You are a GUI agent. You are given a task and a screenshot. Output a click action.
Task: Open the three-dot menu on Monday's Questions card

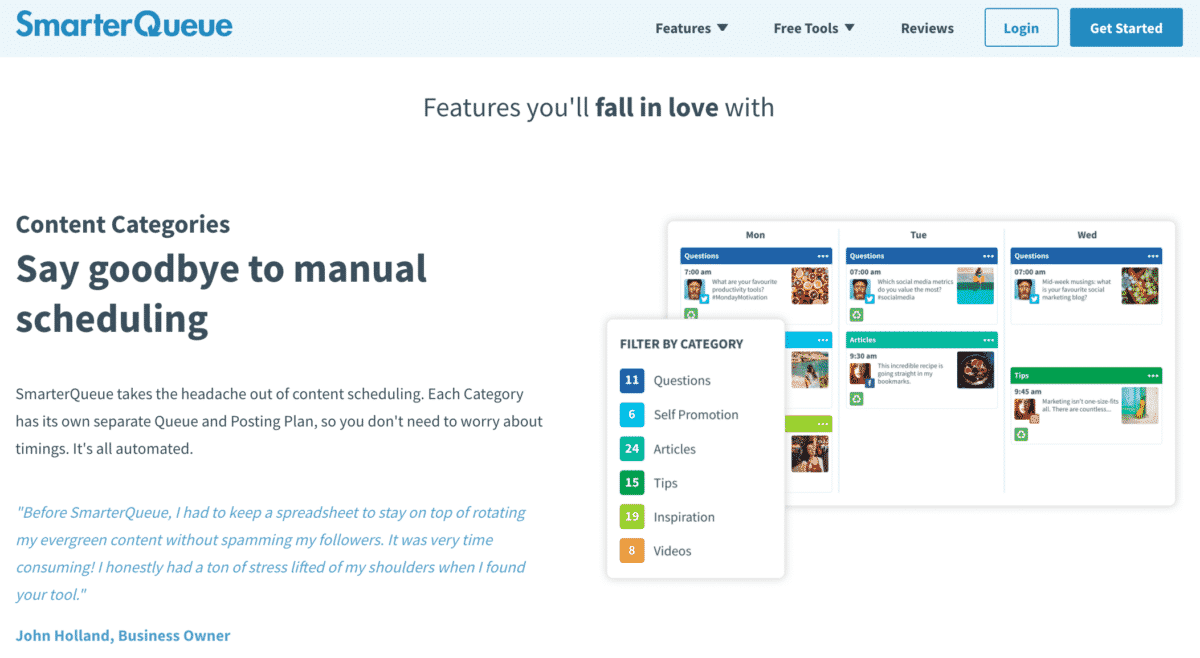823,256
